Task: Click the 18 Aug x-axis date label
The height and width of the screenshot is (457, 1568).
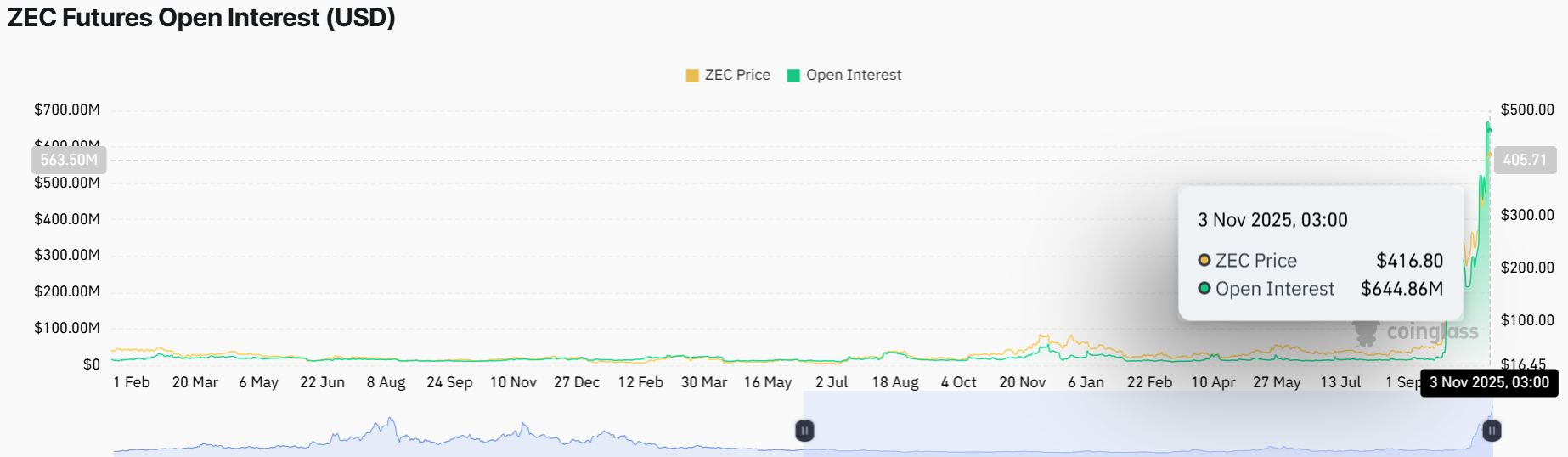Action: point(895,382)
